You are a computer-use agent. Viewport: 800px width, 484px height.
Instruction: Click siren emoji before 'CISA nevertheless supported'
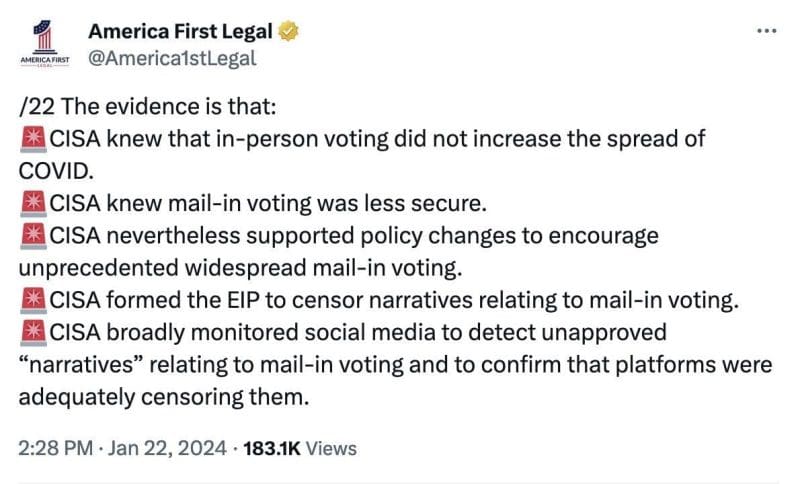[x=32, y=237]
